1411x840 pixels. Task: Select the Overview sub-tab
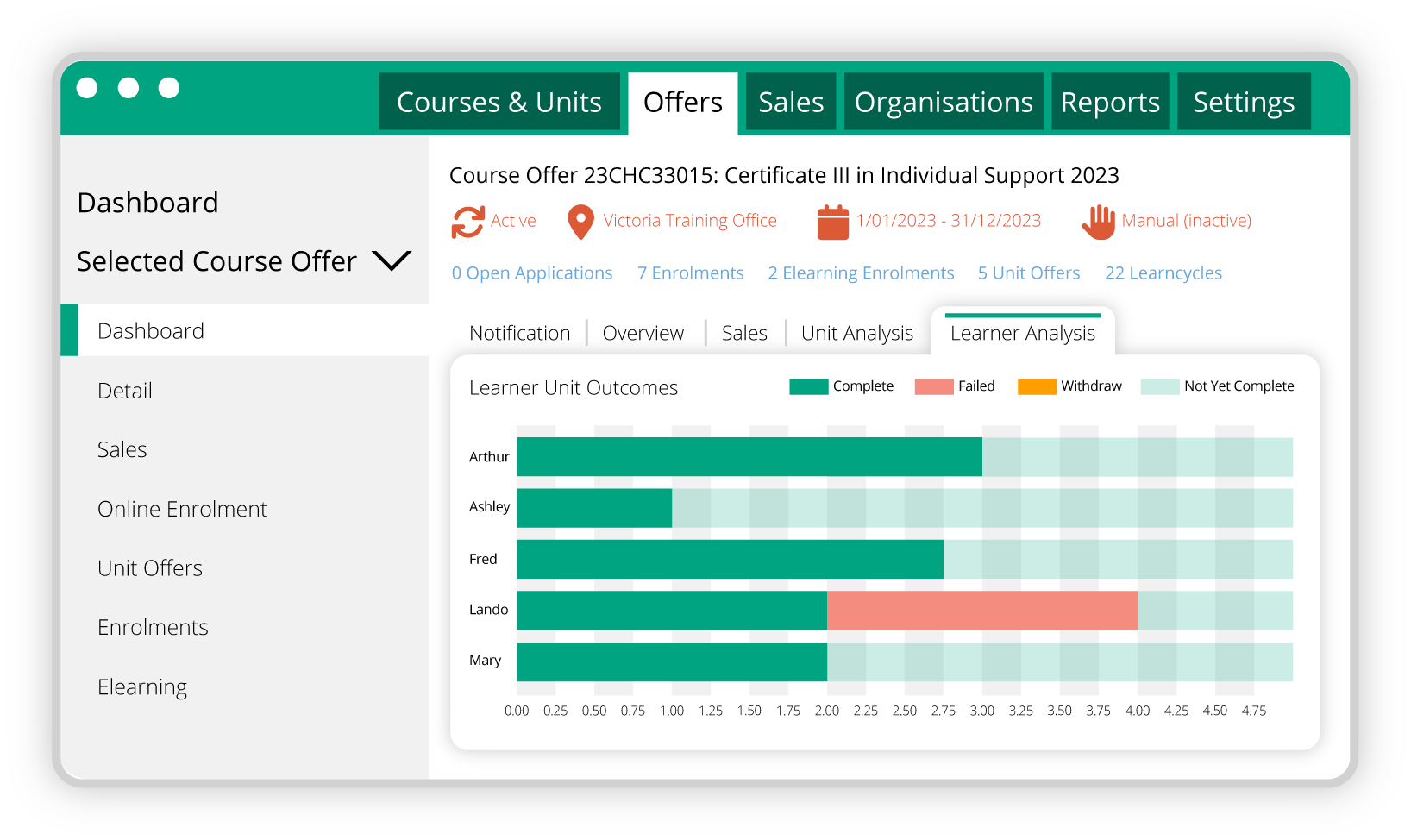pos(643,333)
